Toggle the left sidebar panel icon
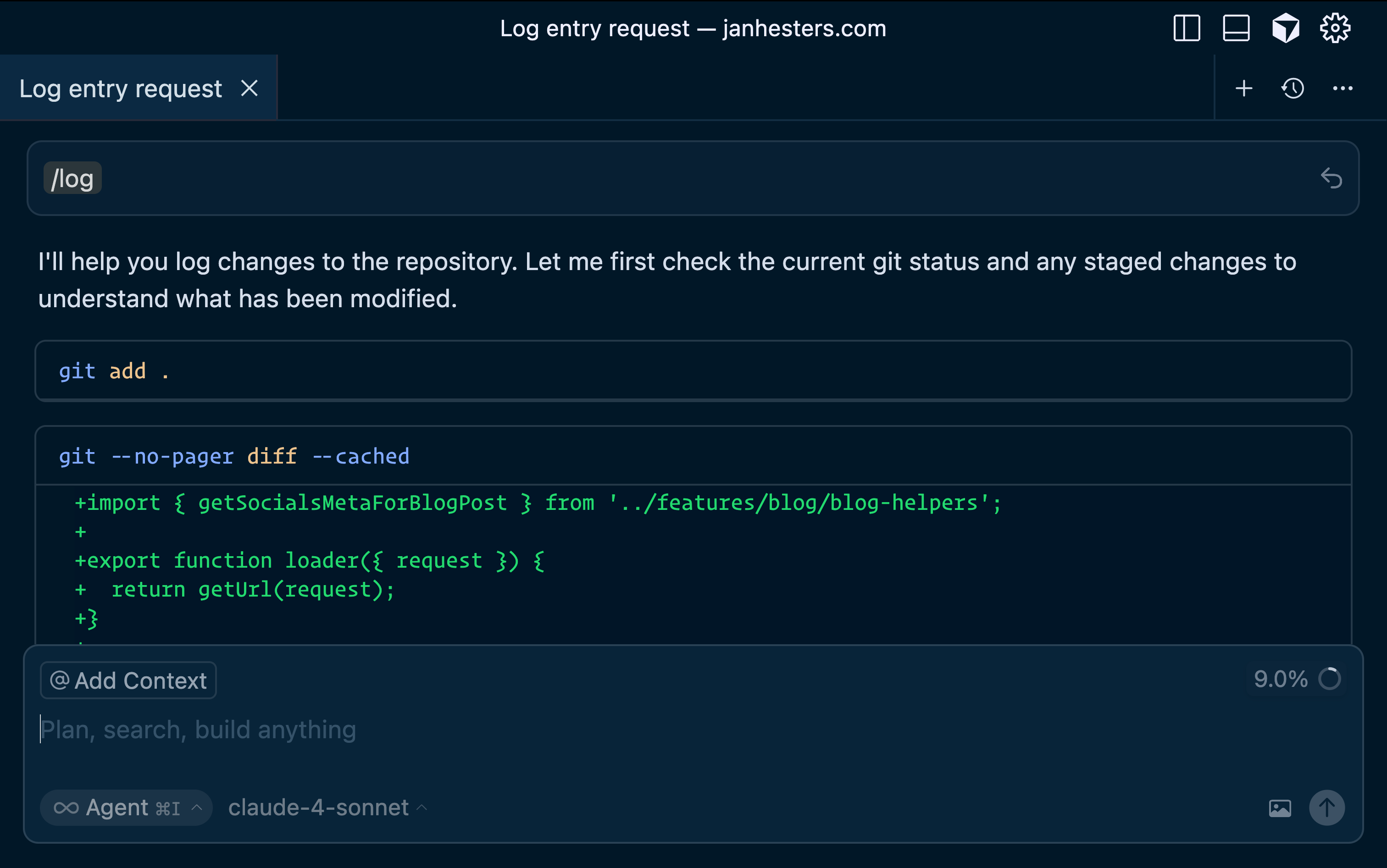1387x868 pixels. 1187,28
